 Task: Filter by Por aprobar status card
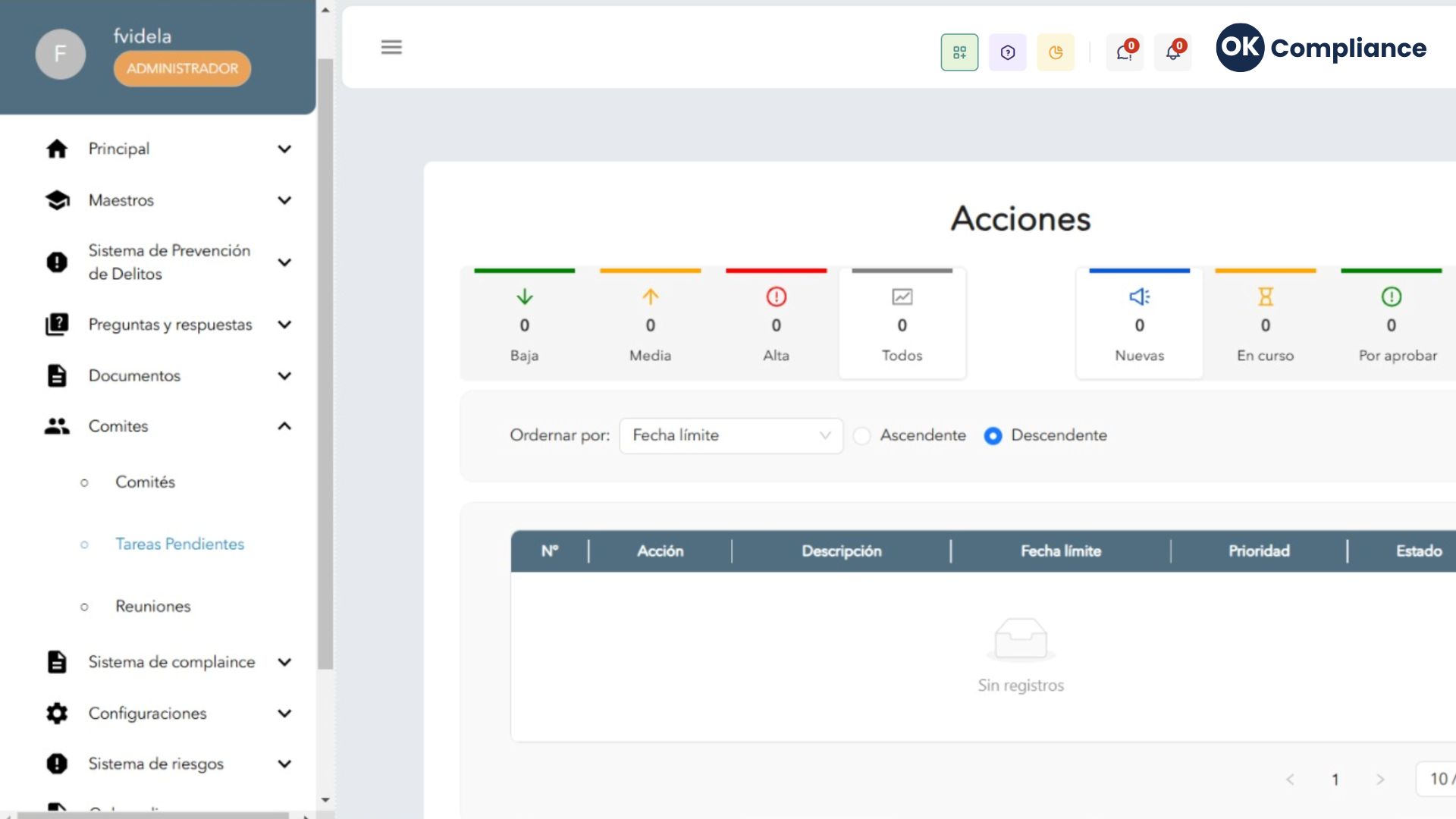tap(1393, 324)
